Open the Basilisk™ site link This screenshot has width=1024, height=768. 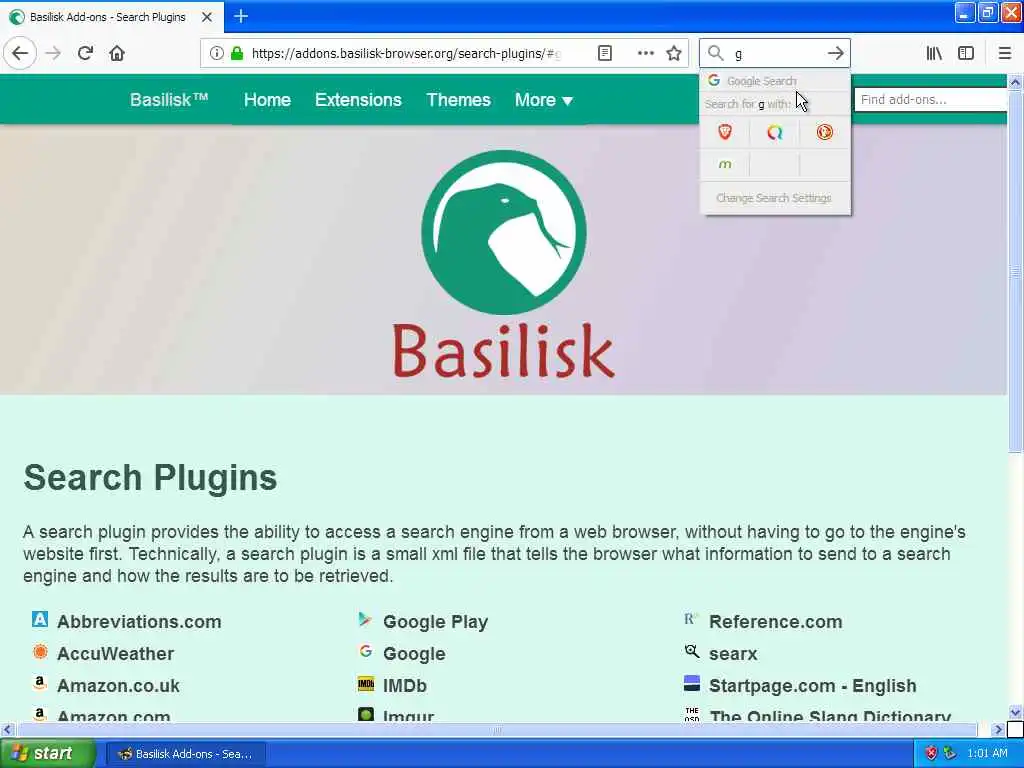(168, 100)
